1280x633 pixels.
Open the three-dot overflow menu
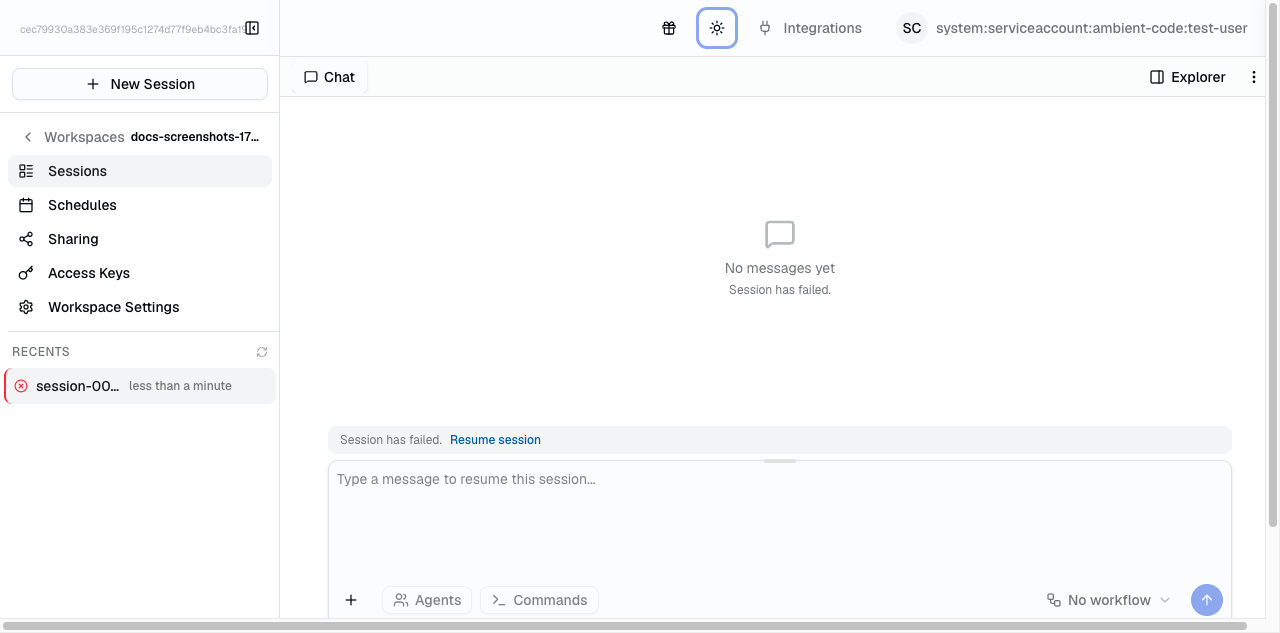coord(1254,77)
